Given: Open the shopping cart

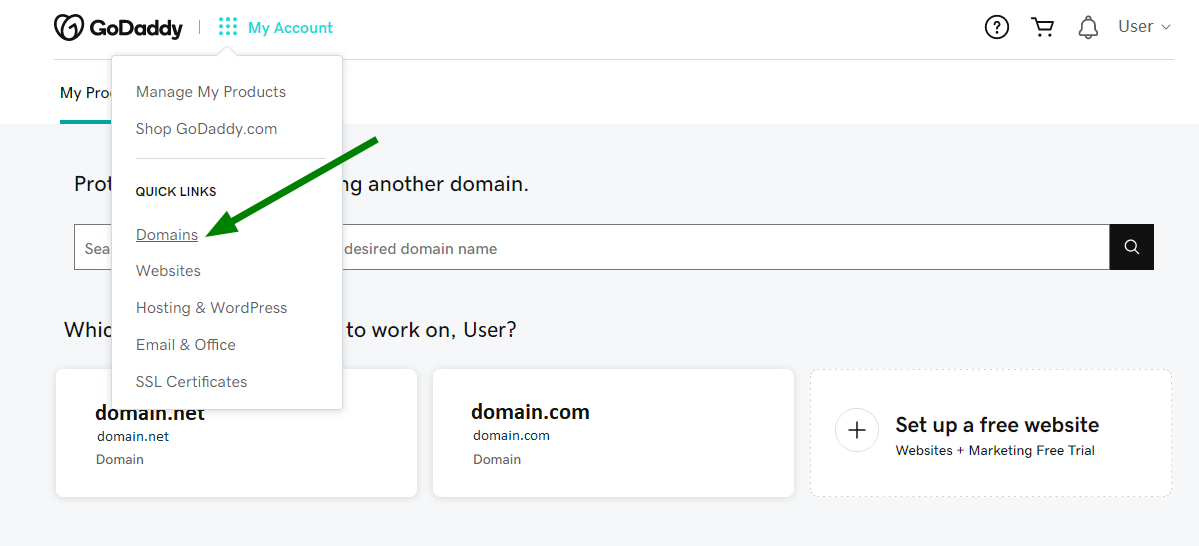Looking at the screenshot, I should (1043, 27).
